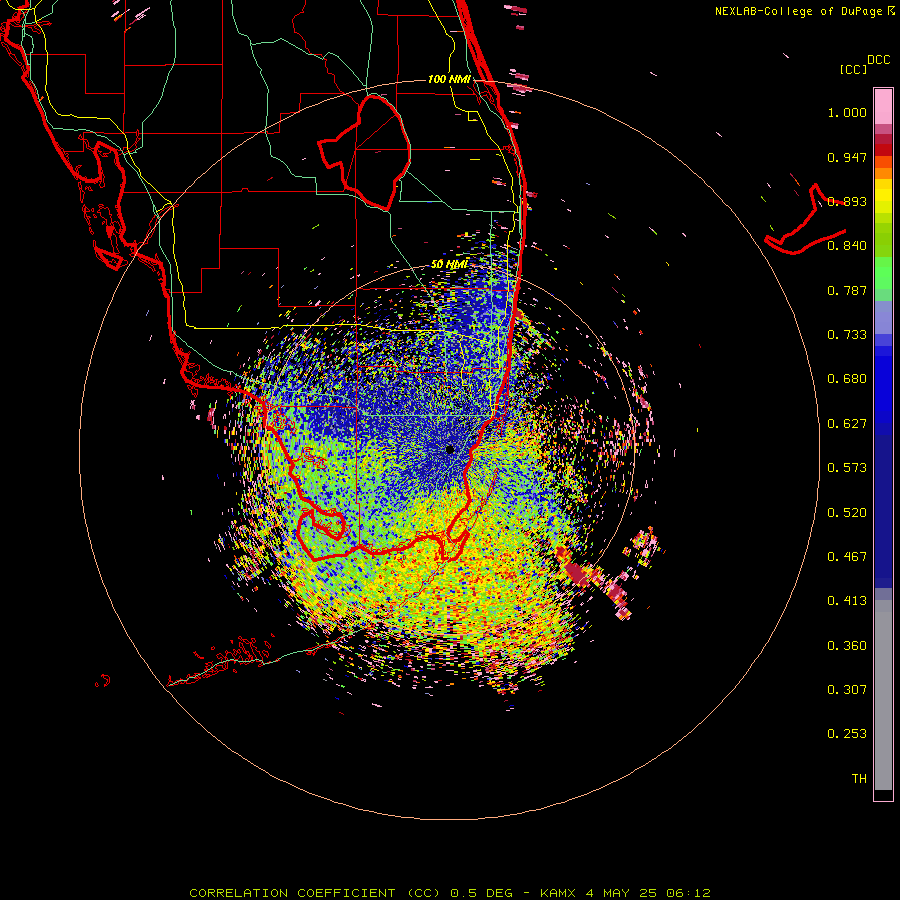Click the Correlation Coefficient KAMX product title
Screen dimensions: 900x900
tap(450, 893)
